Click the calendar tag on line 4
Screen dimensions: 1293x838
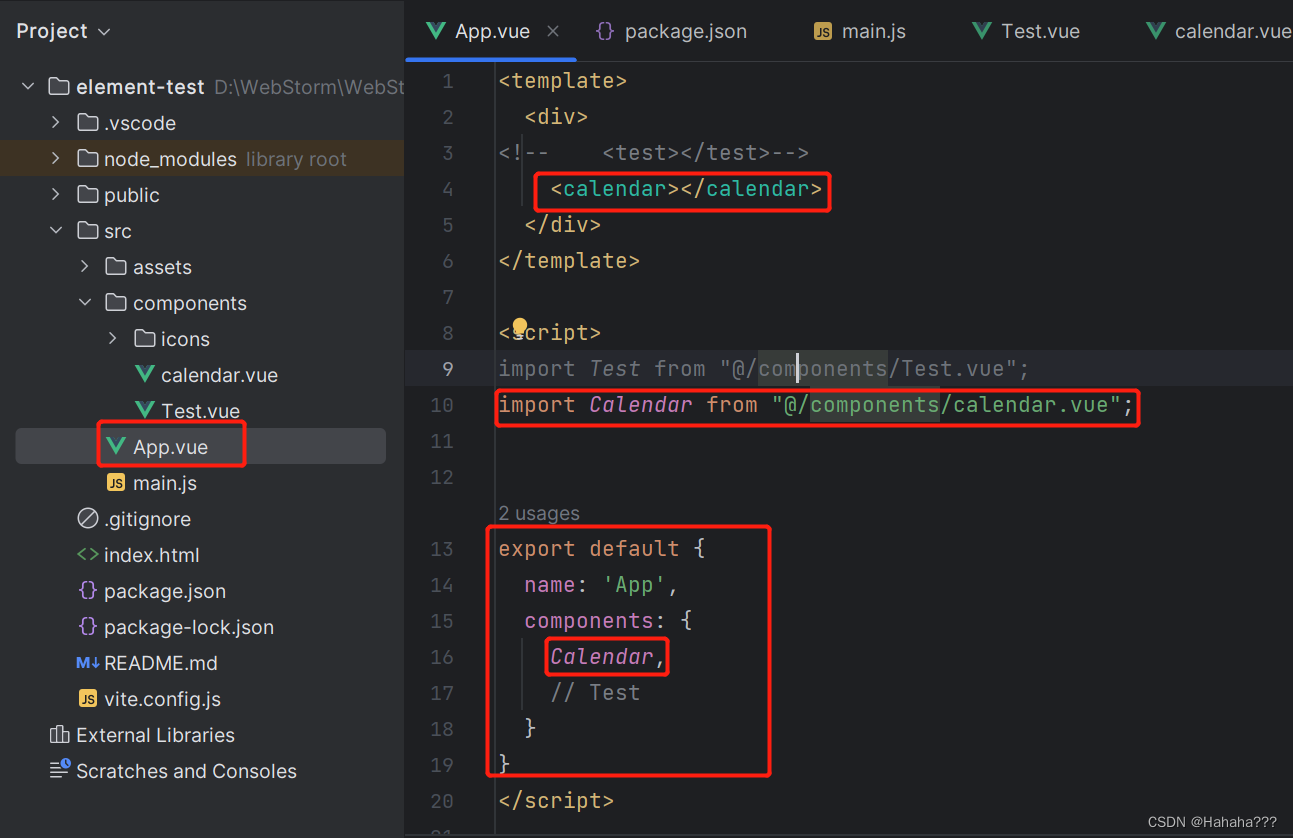[x=686, y=189]
